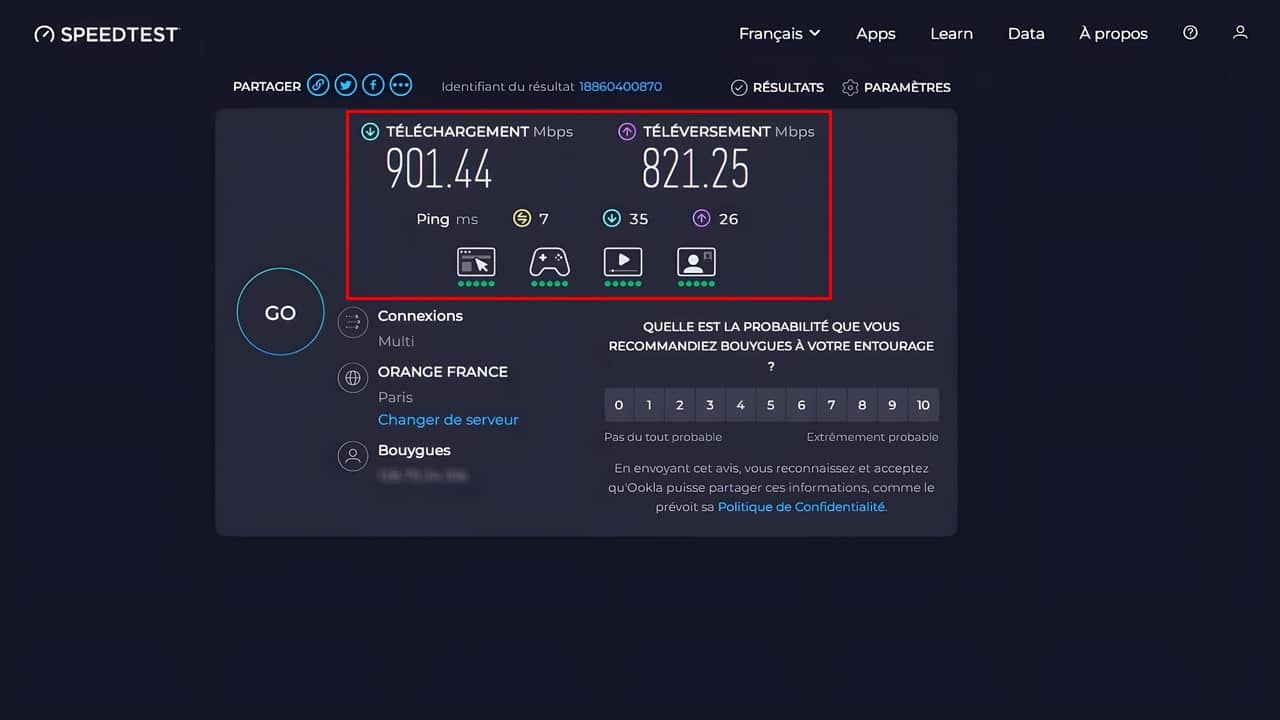
Task: Share the result on Facebook
Action: 373,86
